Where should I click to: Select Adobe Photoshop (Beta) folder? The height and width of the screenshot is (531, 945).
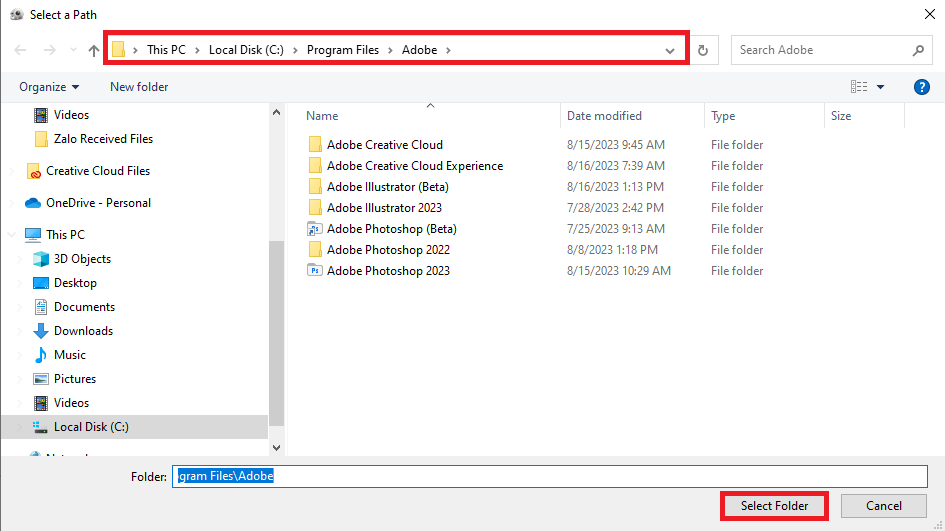(392, 229)
